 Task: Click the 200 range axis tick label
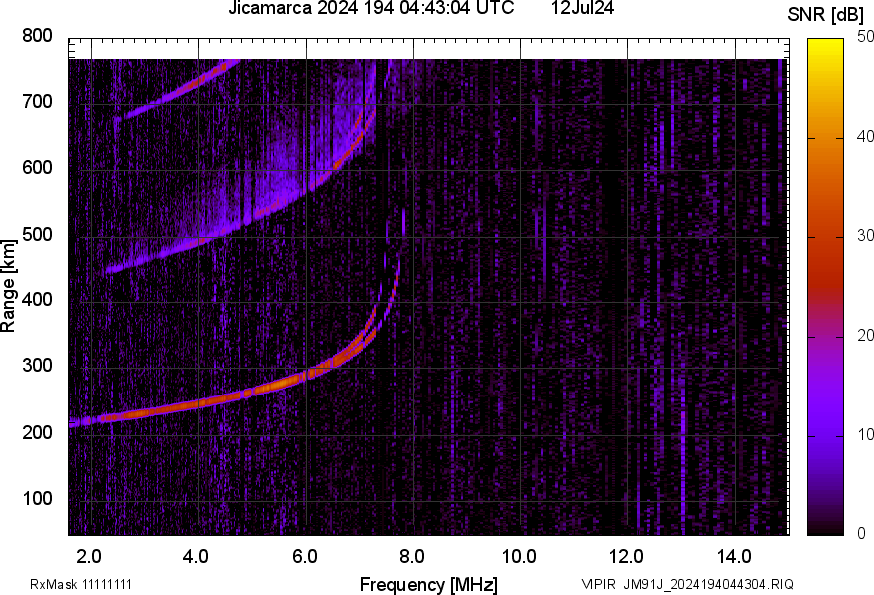point(37,432)
